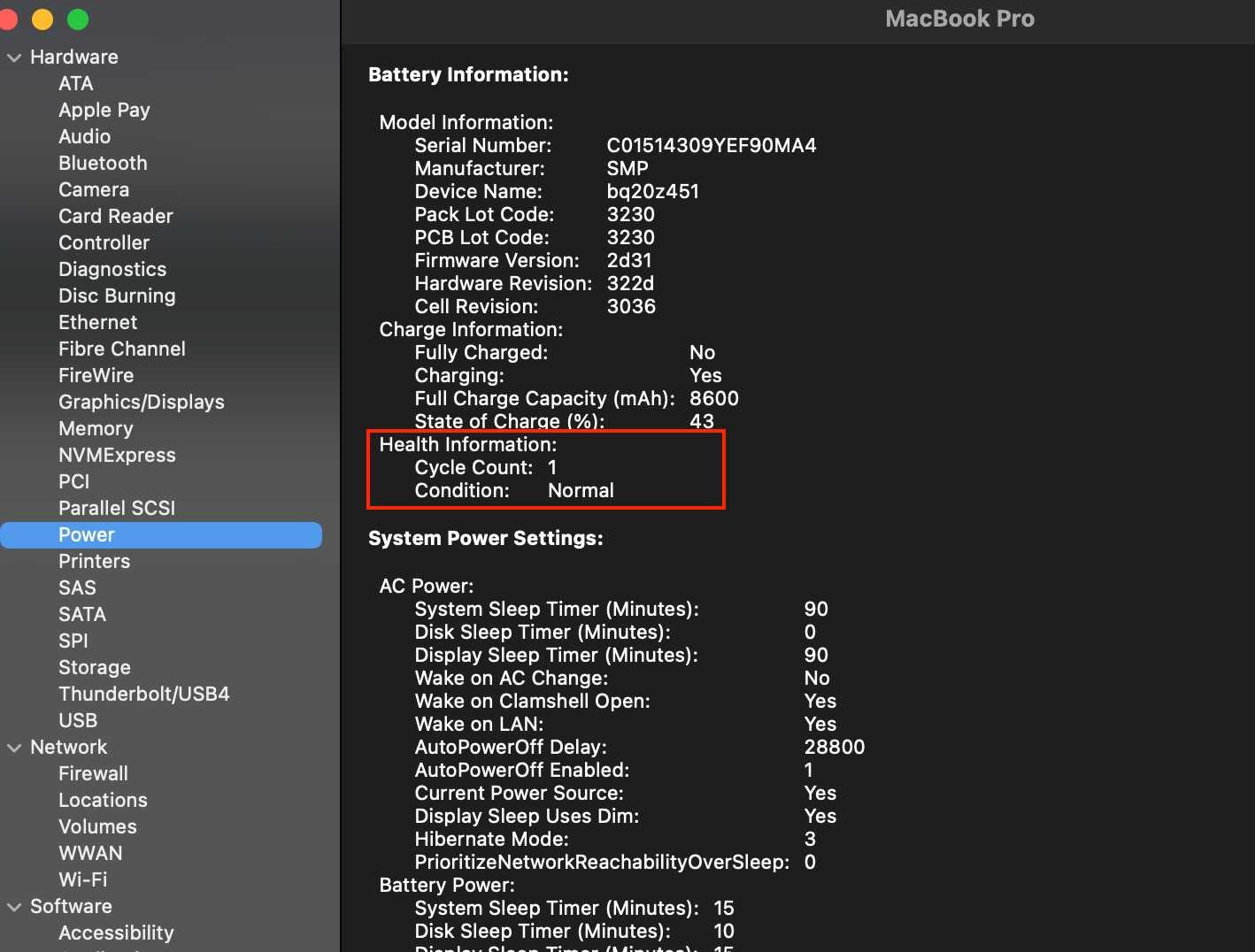Select Audio in the sidebar

pos(85,136)
